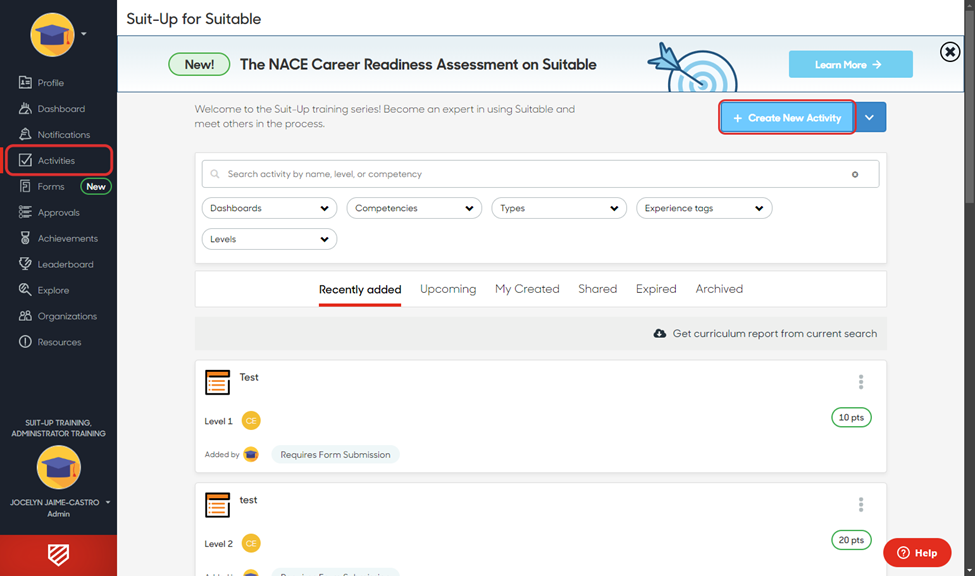The image size is (975, 576).
Task: Click Create New Activity button
Action: coord(787,118)
